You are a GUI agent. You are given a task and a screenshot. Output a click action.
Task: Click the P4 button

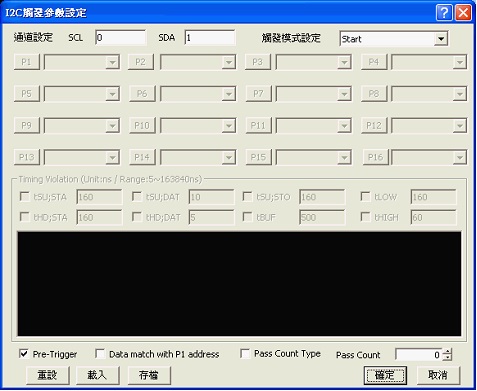click(374, 62)
